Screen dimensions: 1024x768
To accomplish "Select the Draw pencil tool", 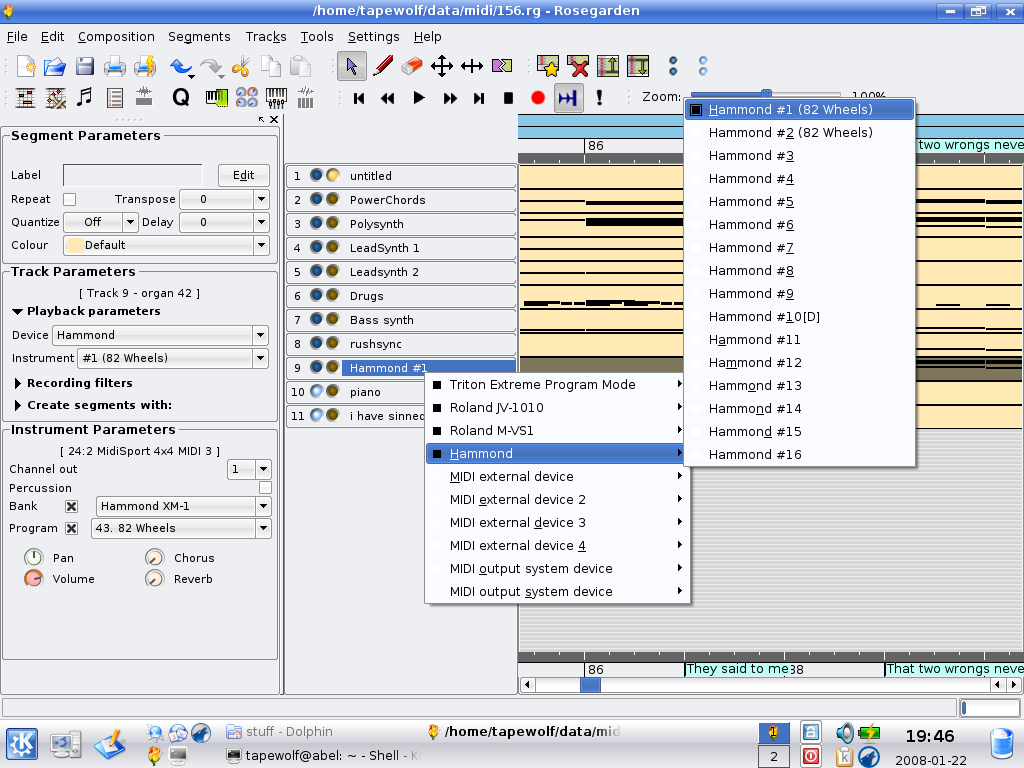I will [383, 66].
